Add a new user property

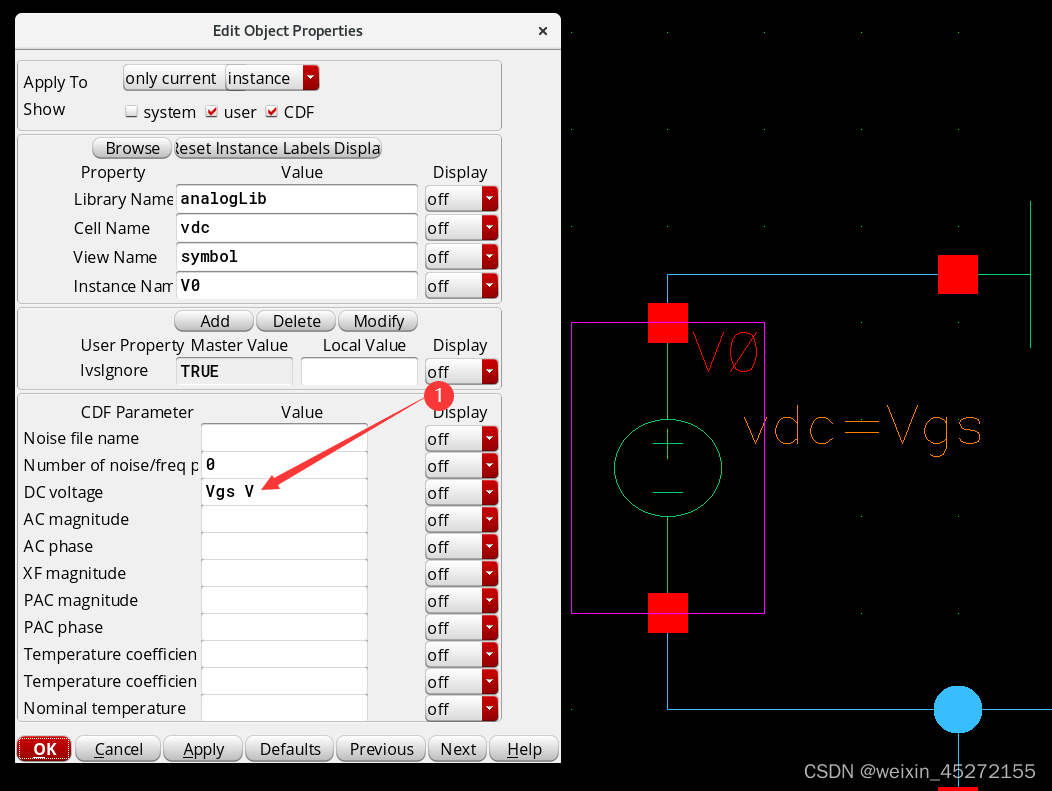pos(213,321)
